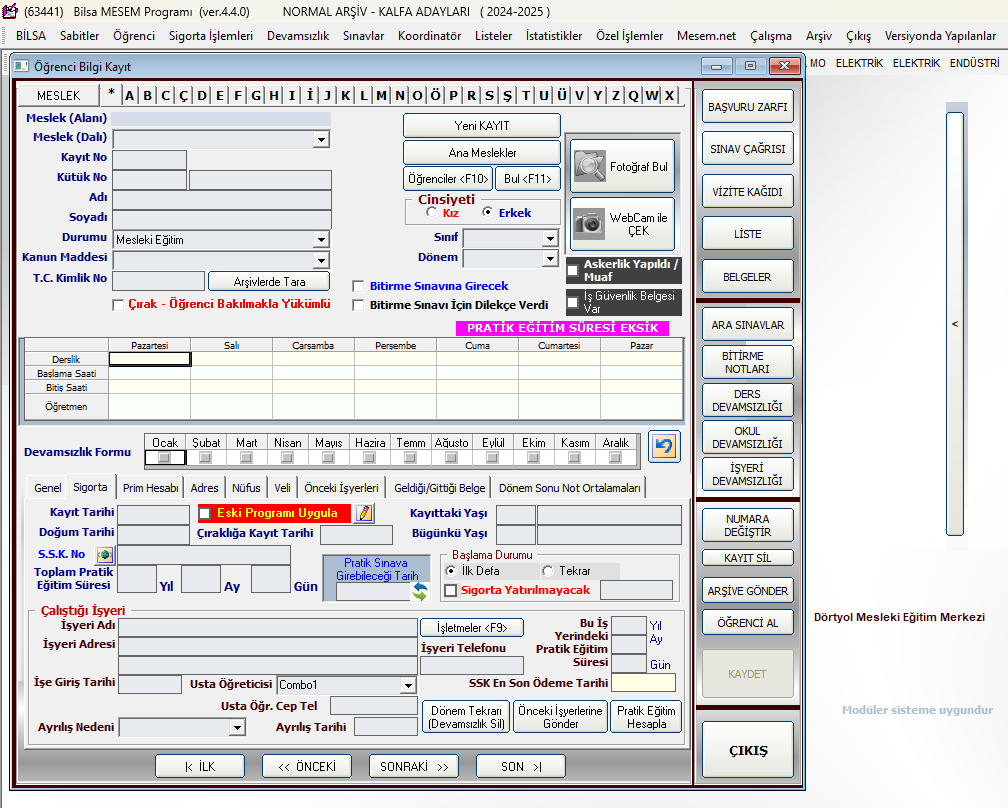Image resolution: width=1008 pixels, height=808 pixels.
Task: Click the globe icon beside S.S.K. No
Action: pos(105,554)
